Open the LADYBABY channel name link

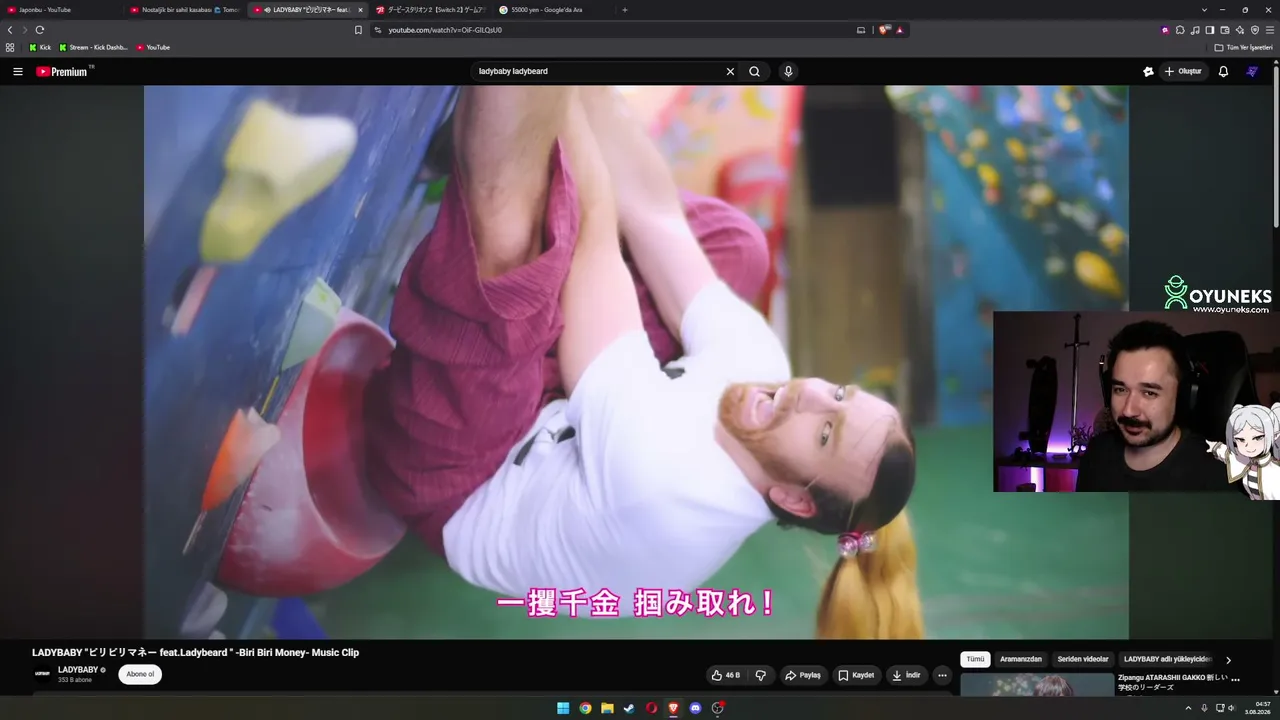point(78,670)
